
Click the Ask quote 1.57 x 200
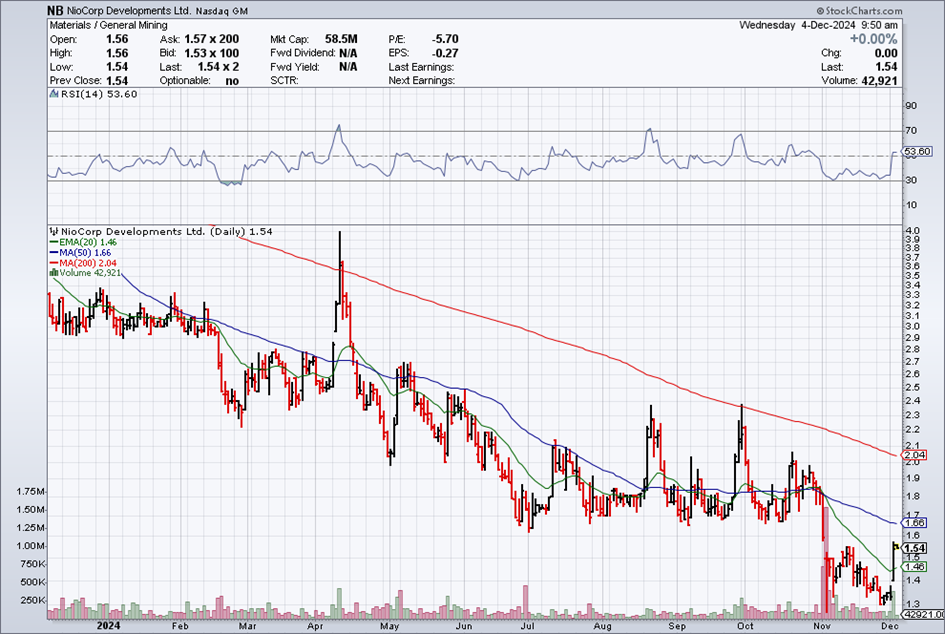click(212, 39)
